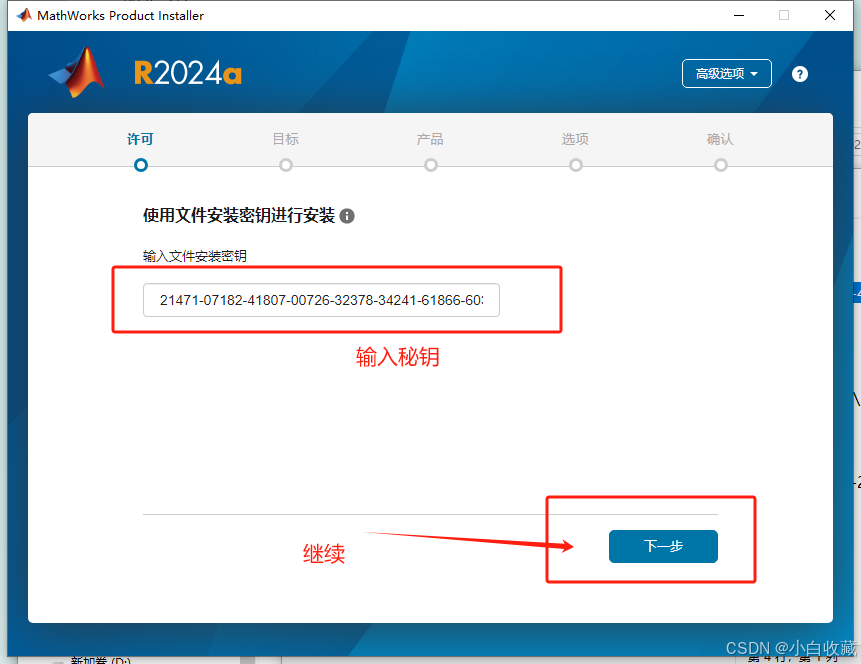Click the R2024a version text
The height and width of the screenshot is (664, 861).
point(188,73)
